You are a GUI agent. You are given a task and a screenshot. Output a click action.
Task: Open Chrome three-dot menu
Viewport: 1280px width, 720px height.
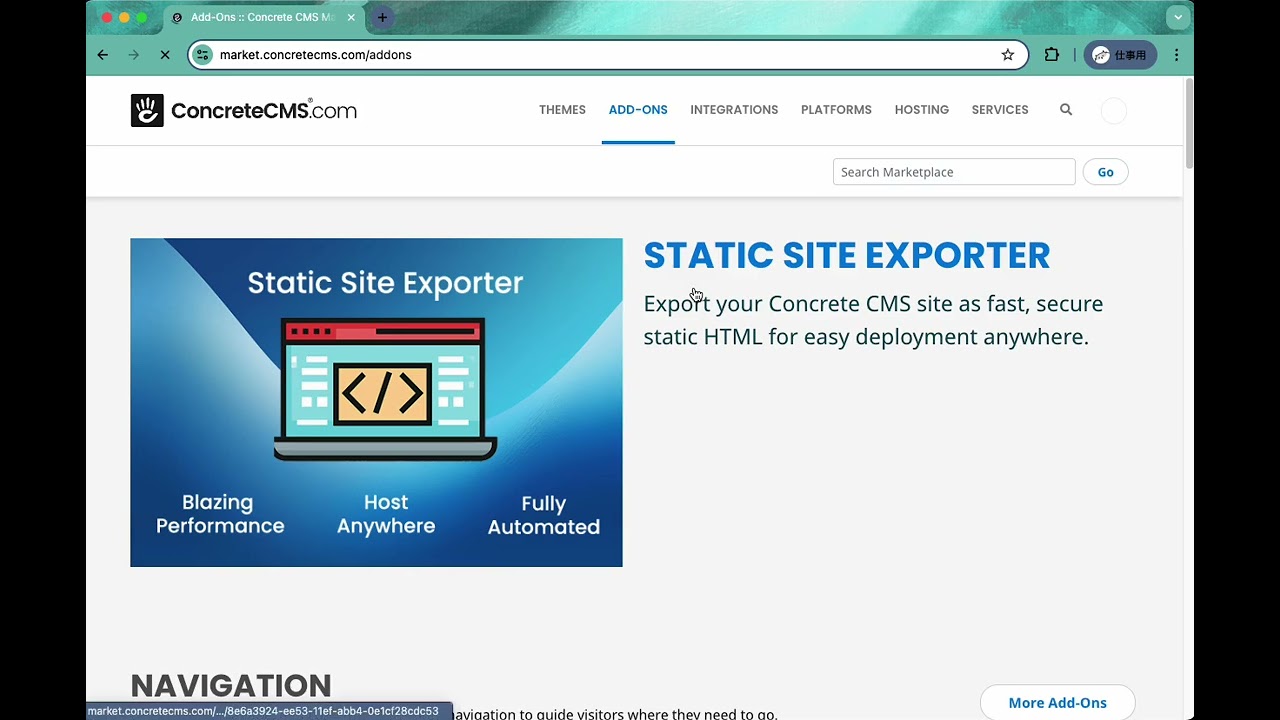coord(1177,55)
